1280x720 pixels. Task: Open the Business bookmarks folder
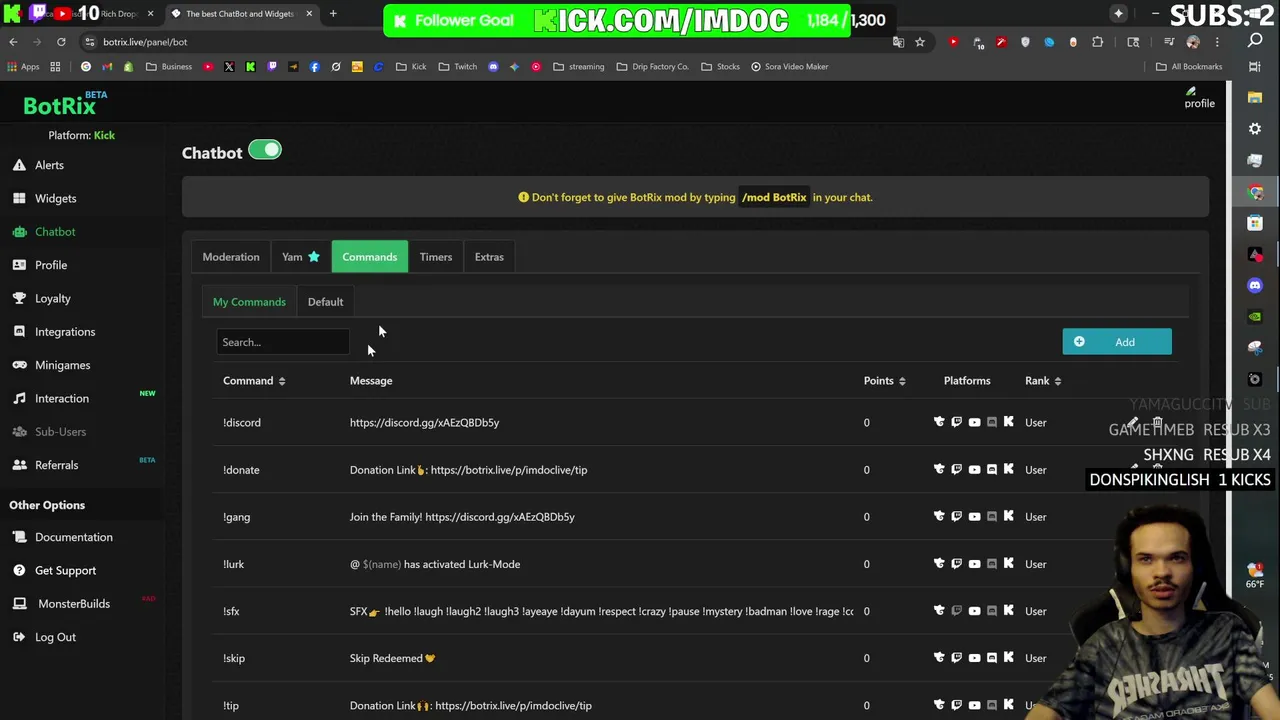168,67
